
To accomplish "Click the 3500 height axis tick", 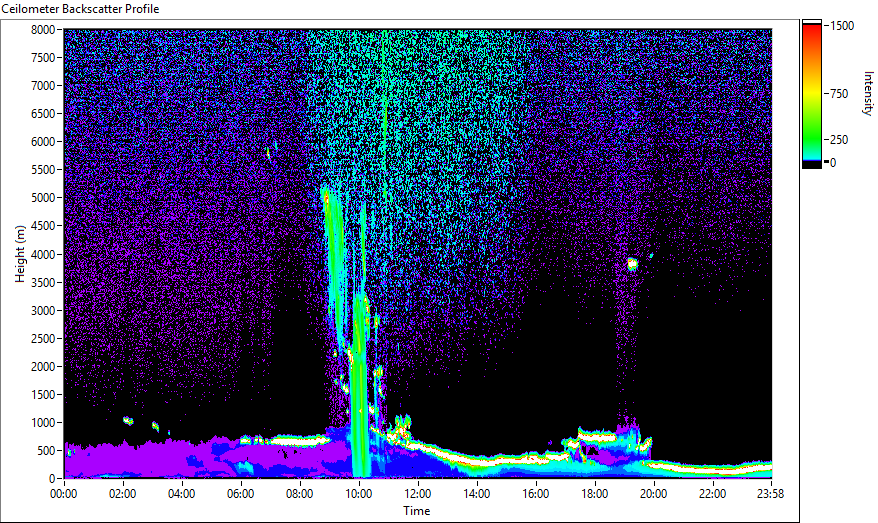I will (43, 282).
